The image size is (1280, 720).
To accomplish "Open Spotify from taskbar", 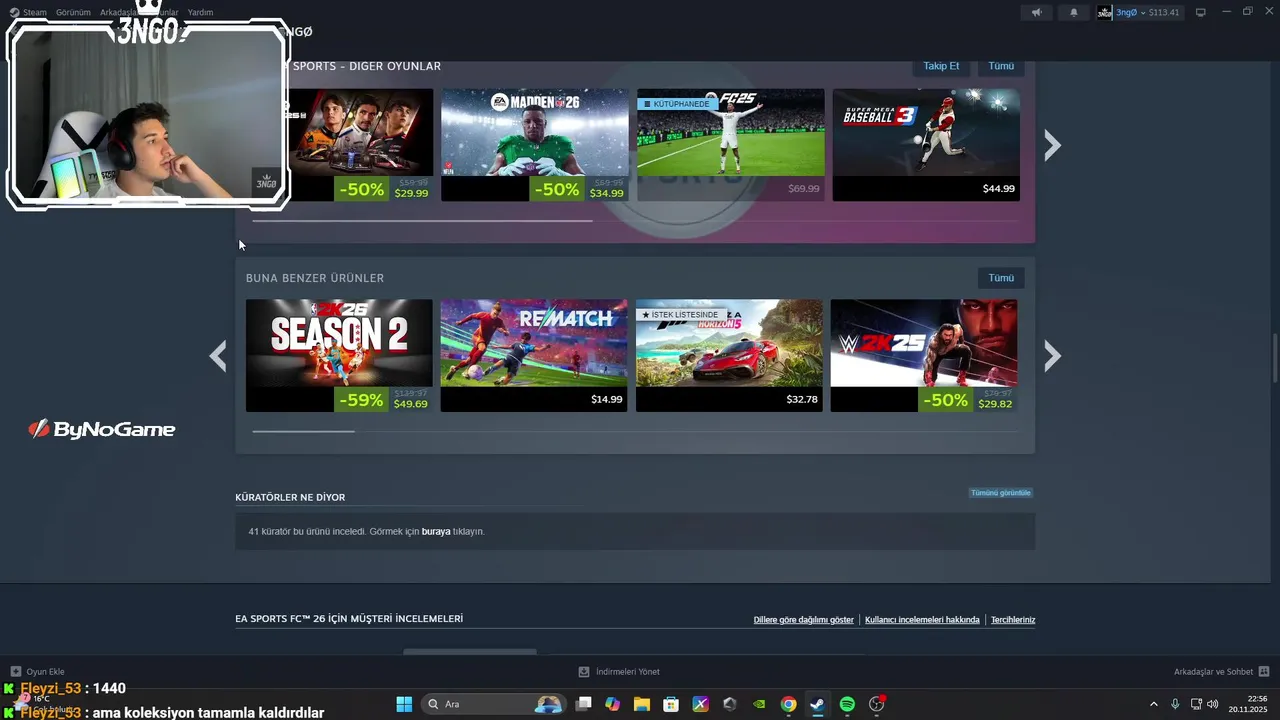I will click(847, 704).
